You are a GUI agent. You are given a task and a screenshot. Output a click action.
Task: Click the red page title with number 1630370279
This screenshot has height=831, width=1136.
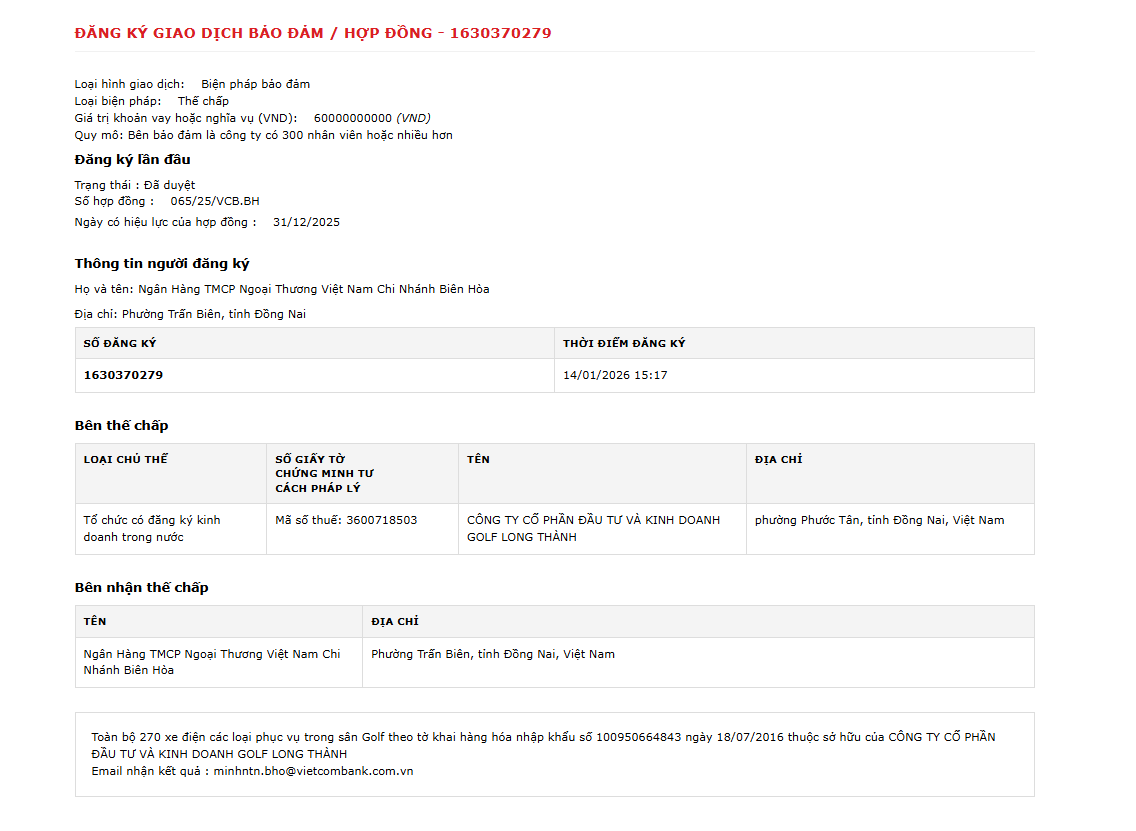312,33
